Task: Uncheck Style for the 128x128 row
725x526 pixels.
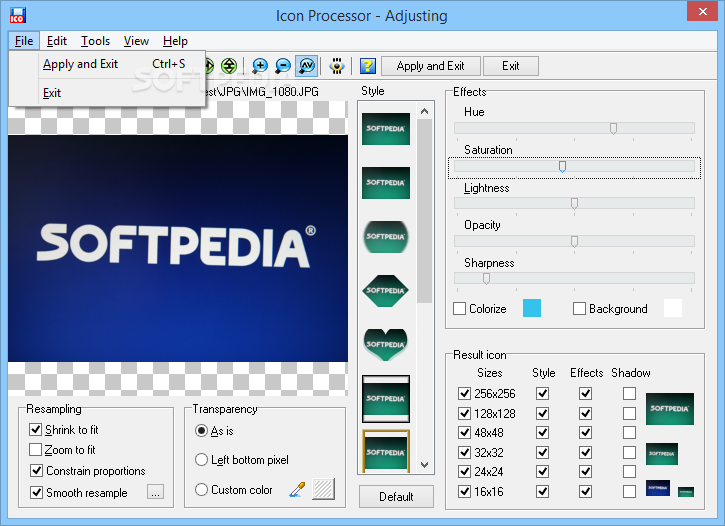Action: pos(543,413)
